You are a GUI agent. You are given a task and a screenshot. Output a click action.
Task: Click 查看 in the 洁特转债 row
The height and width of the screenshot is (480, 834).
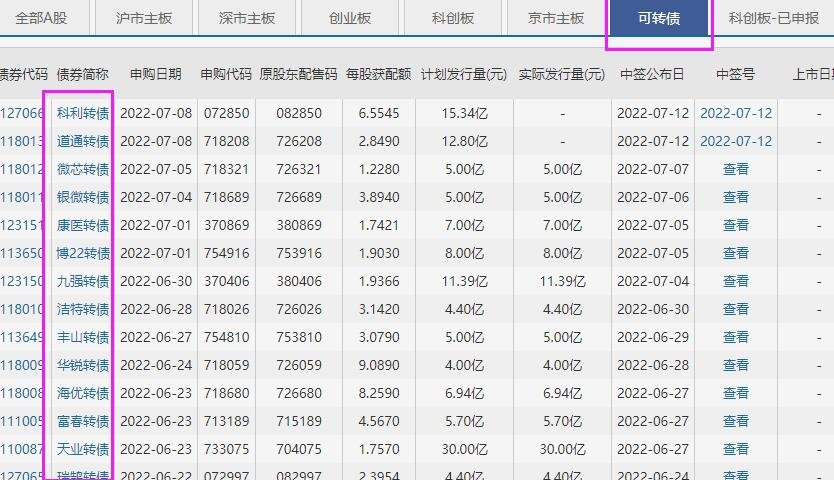(736, 309)
